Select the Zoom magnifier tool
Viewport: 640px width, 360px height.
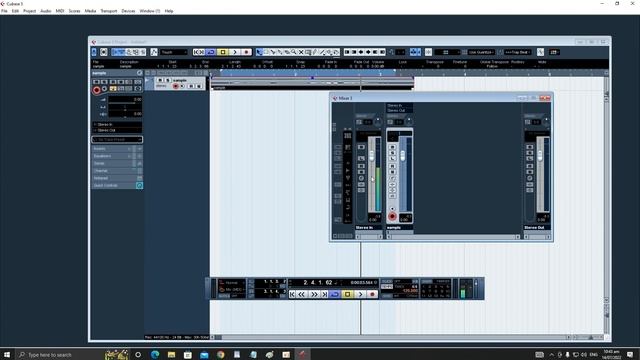[x=293, y=52]
